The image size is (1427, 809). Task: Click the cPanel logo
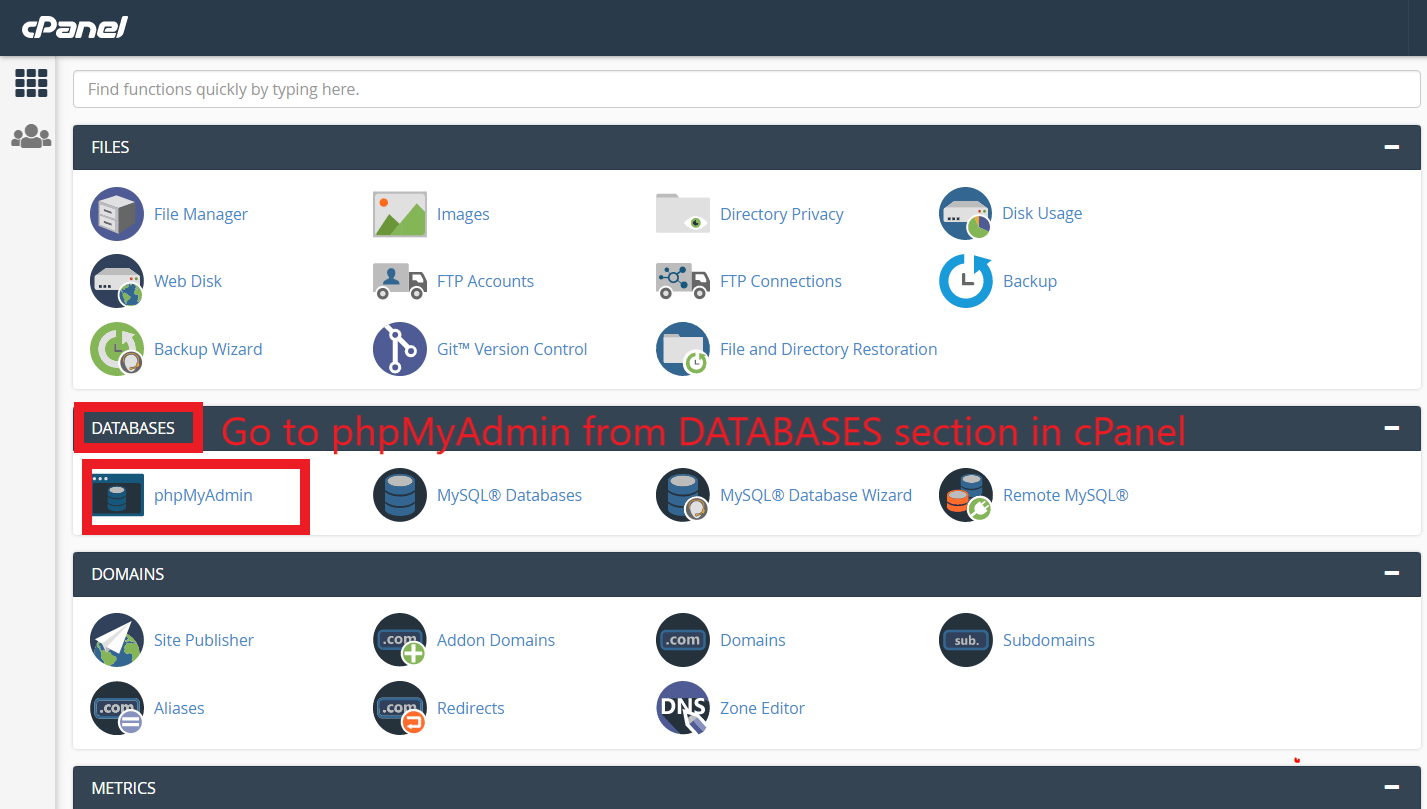point(75,27)
